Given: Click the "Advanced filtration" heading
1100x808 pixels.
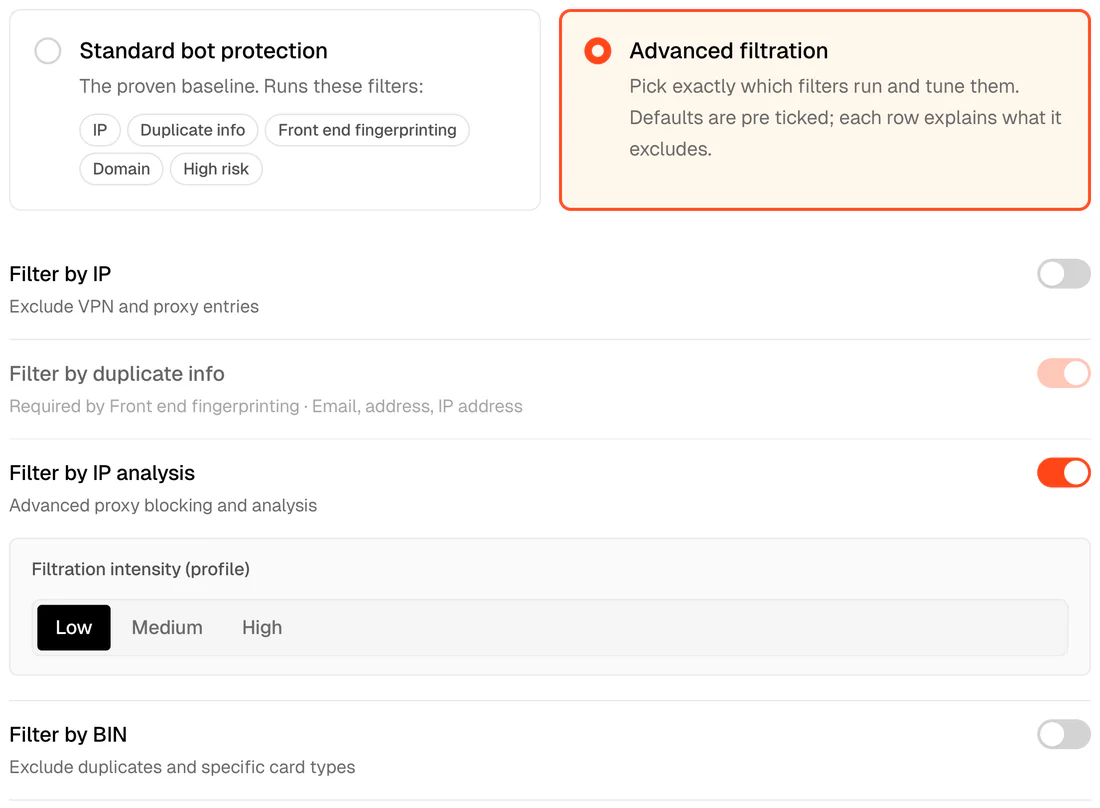Looking at the screenshot, I should 728,50.
